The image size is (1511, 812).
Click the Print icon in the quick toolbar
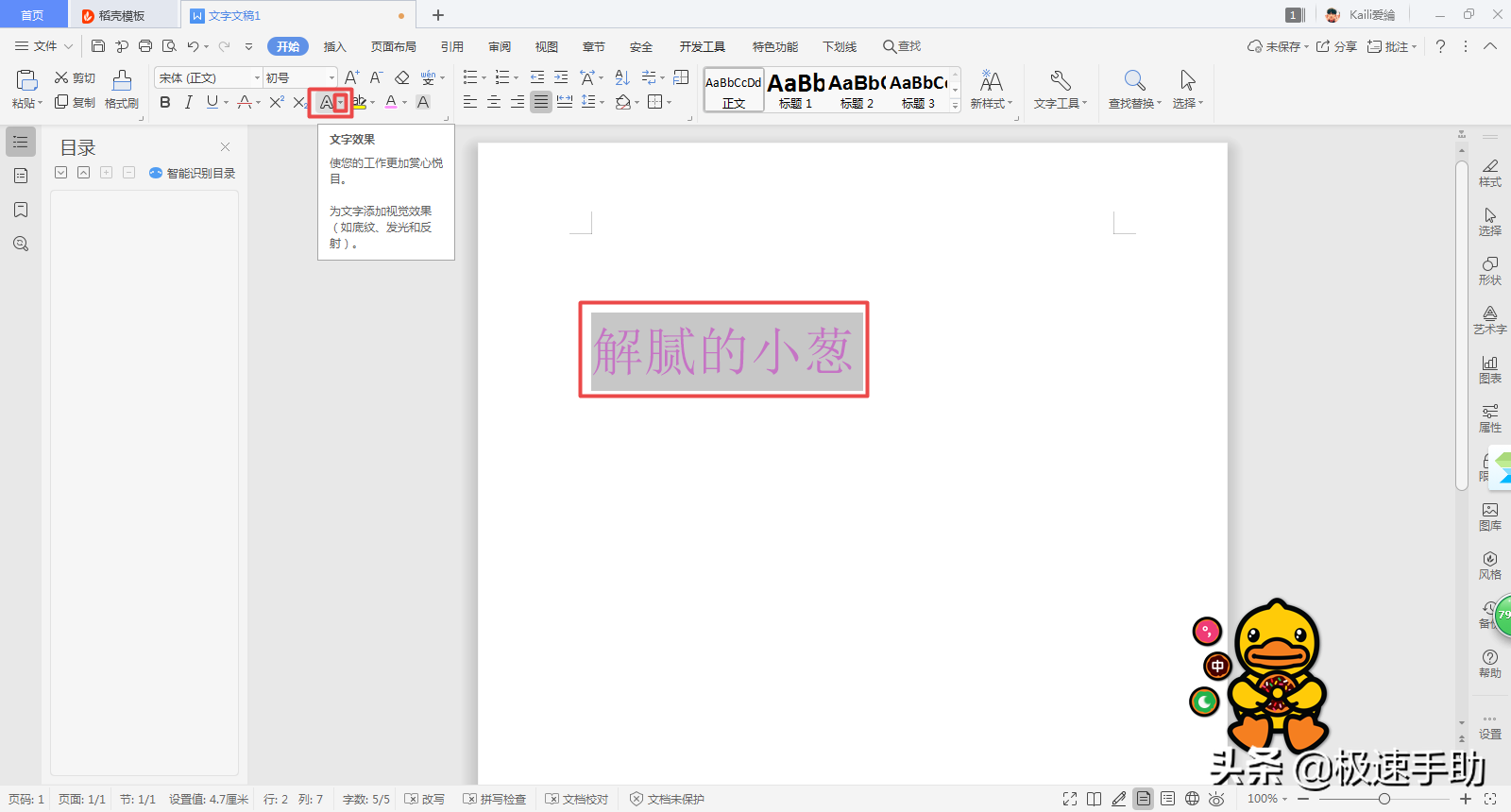click(145, 46)
